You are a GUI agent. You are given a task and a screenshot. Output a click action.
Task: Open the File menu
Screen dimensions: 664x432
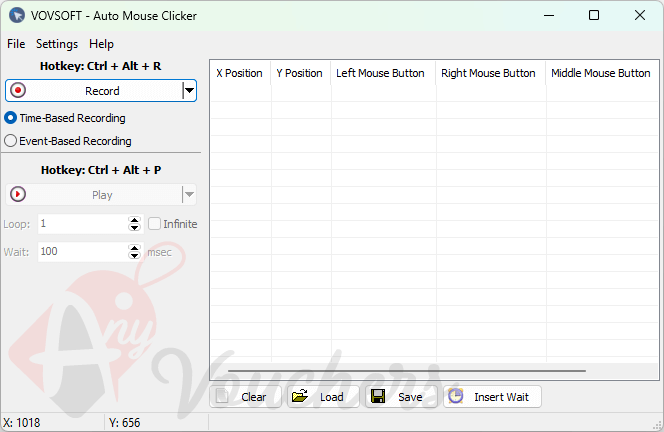(16, 44)
